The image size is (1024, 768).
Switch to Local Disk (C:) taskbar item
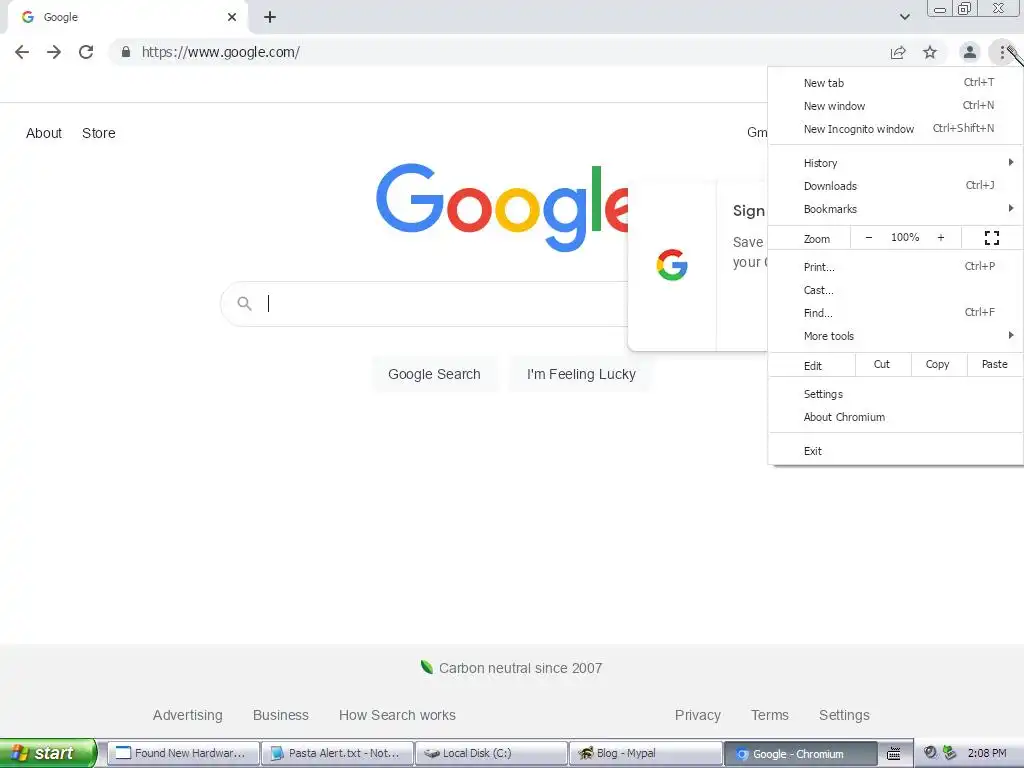point(491,754)
